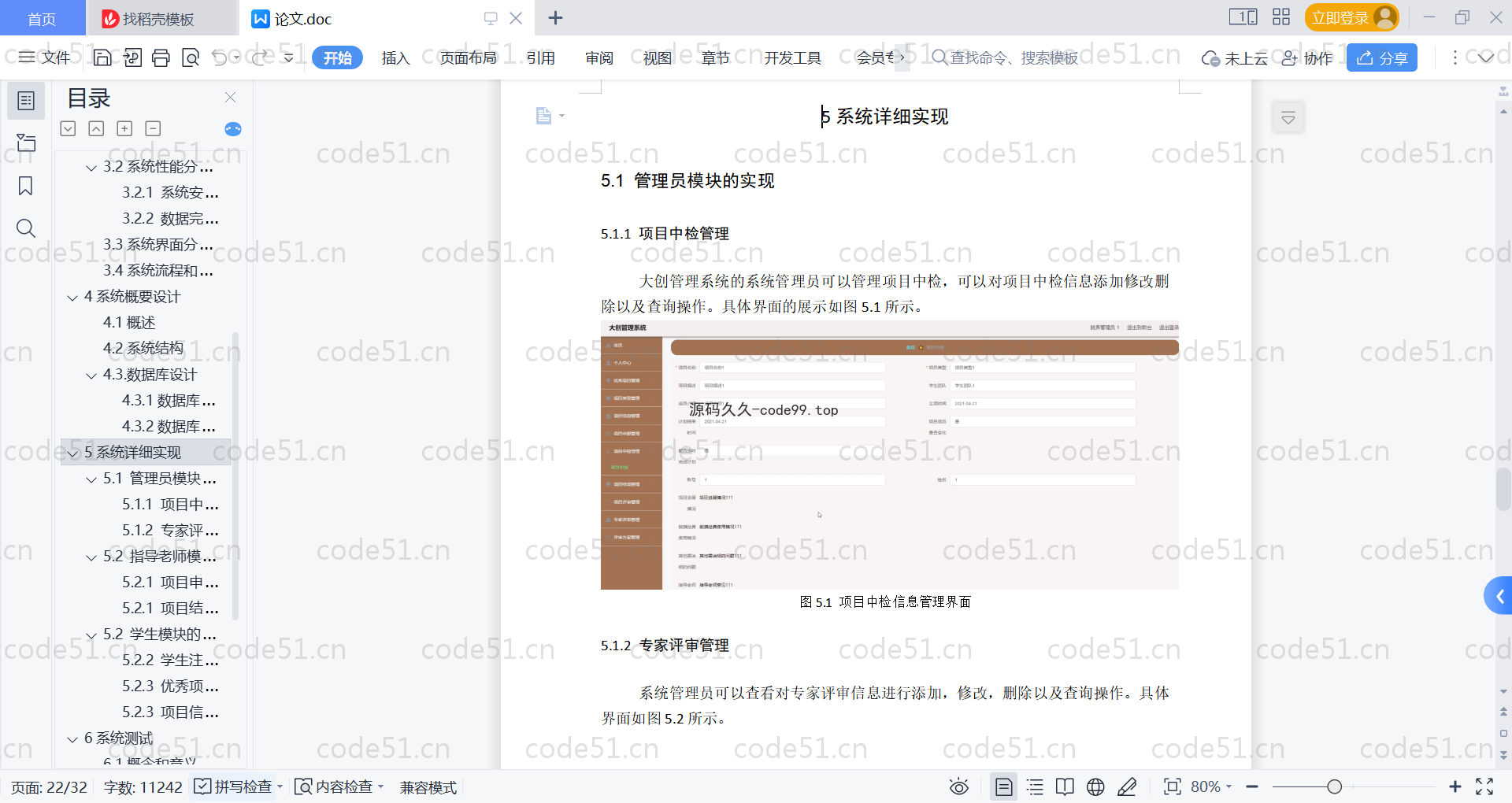Click the Undo arrow icon
This screenshot has height=803, width=1512.
click(220, 57)
